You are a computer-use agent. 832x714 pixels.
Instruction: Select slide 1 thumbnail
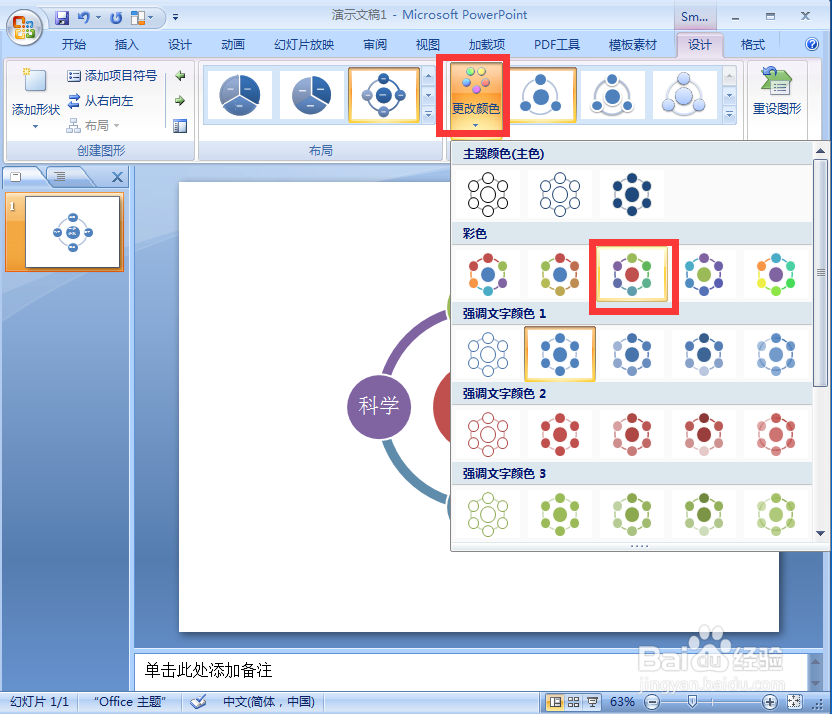coord(73,232)
